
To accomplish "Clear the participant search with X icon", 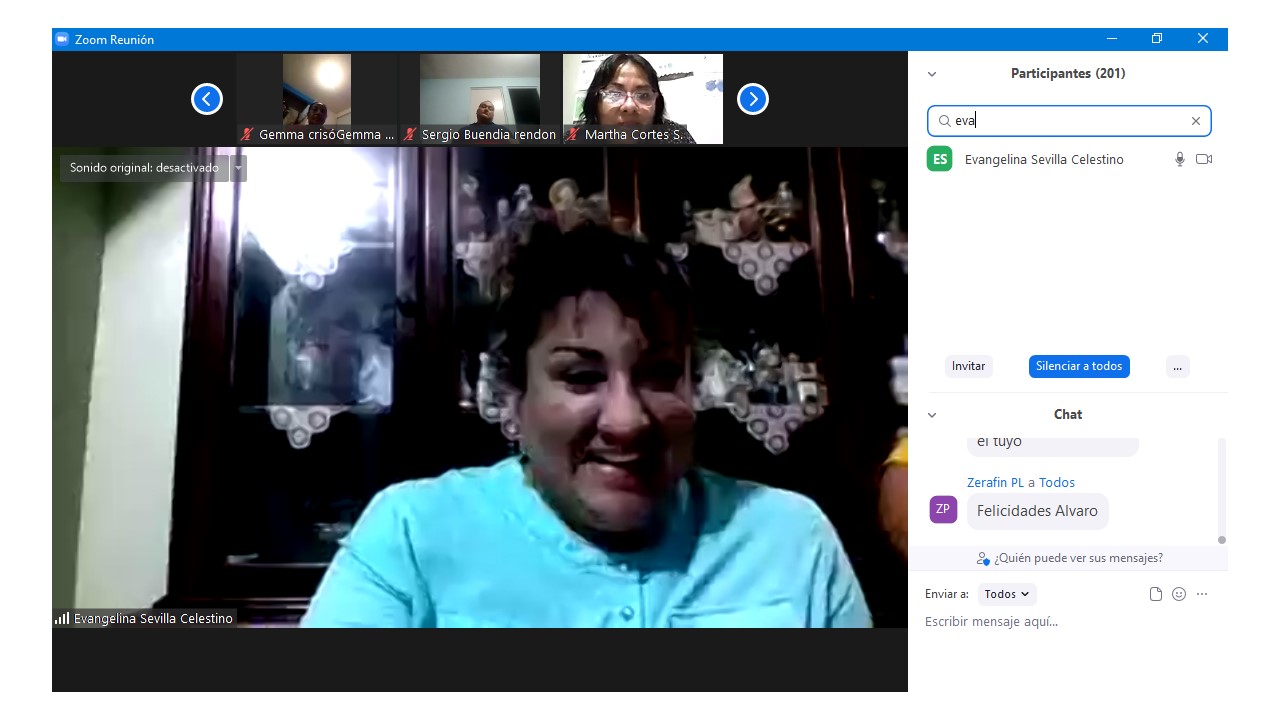I will [1195, 121].
